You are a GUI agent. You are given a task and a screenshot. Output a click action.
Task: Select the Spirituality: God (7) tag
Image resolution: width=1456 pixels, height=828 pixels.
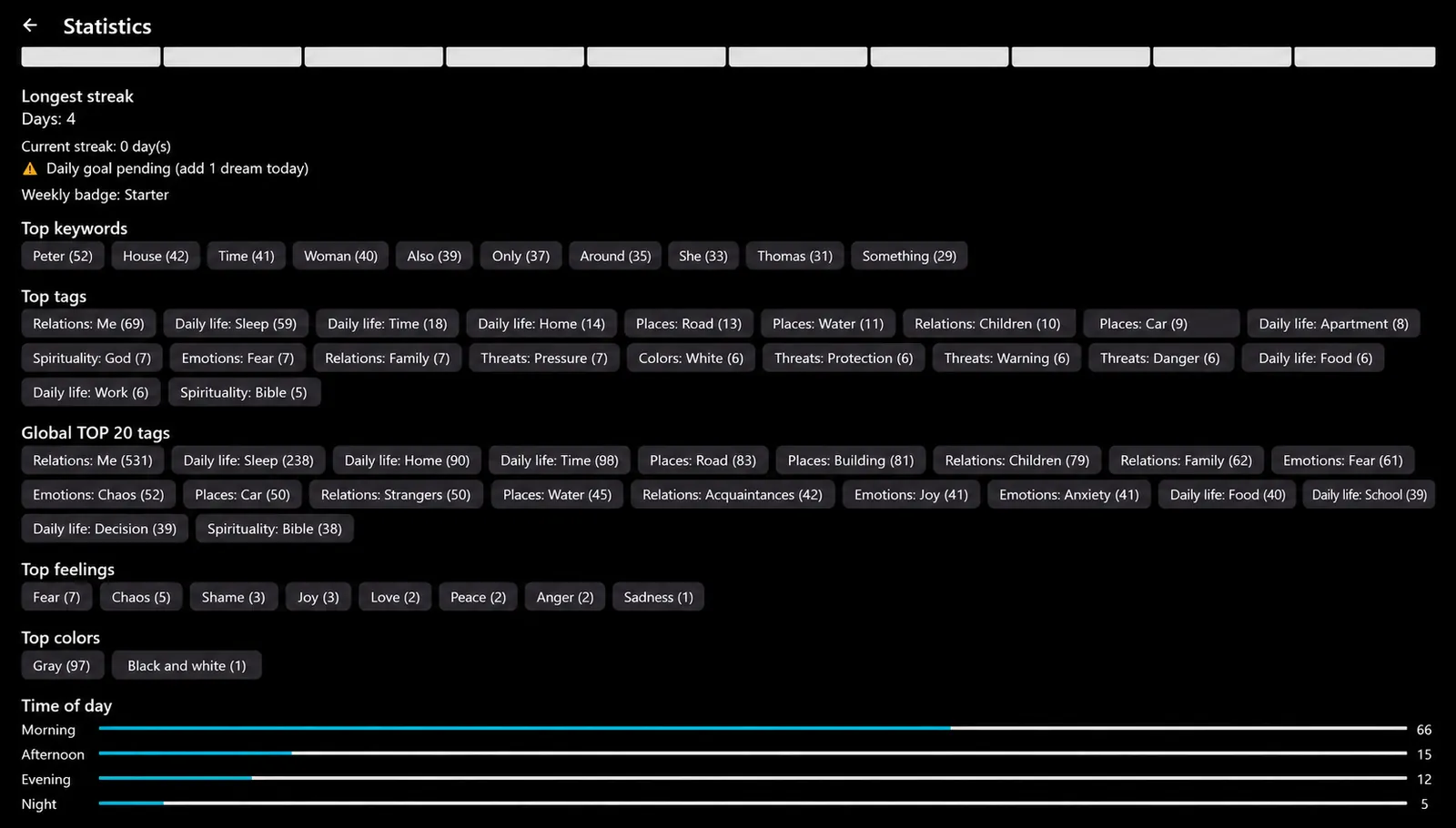[x=92, y=358]
